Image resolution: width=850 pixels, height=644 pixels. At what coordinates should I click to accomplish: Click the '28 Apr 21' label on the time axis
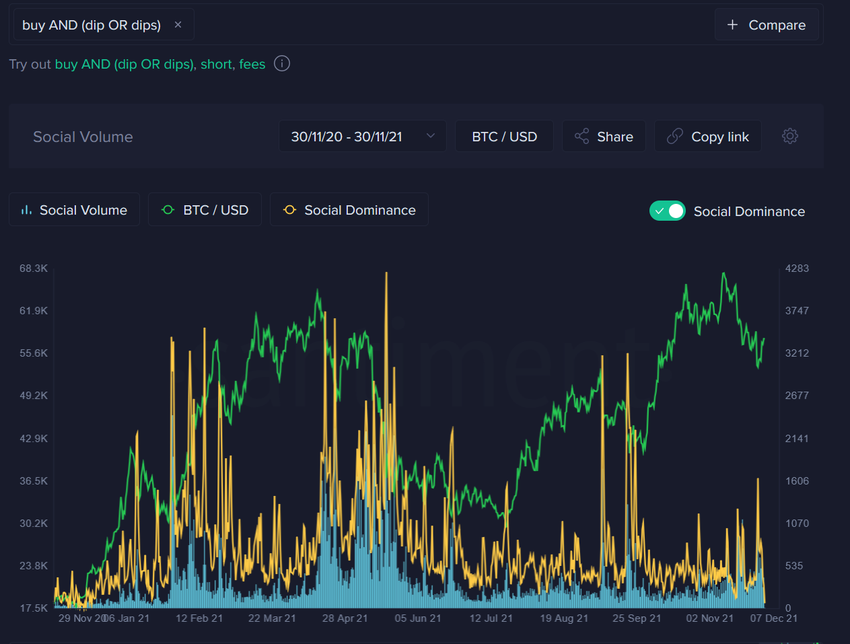coord(346,619)
